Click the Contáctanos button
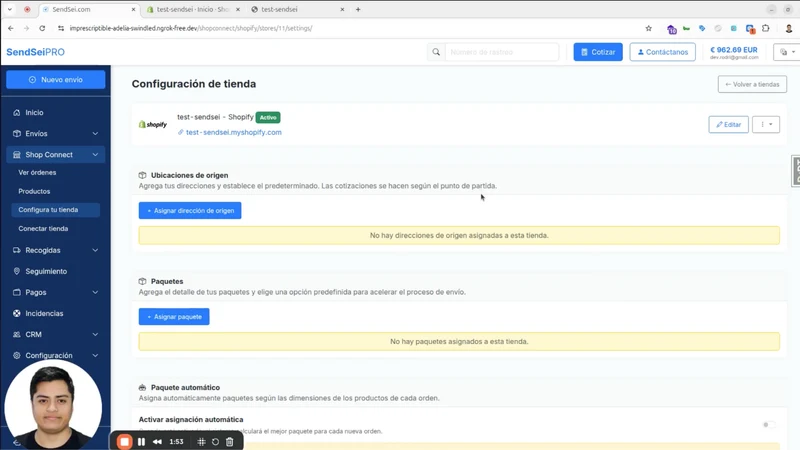 coord(662,52)
